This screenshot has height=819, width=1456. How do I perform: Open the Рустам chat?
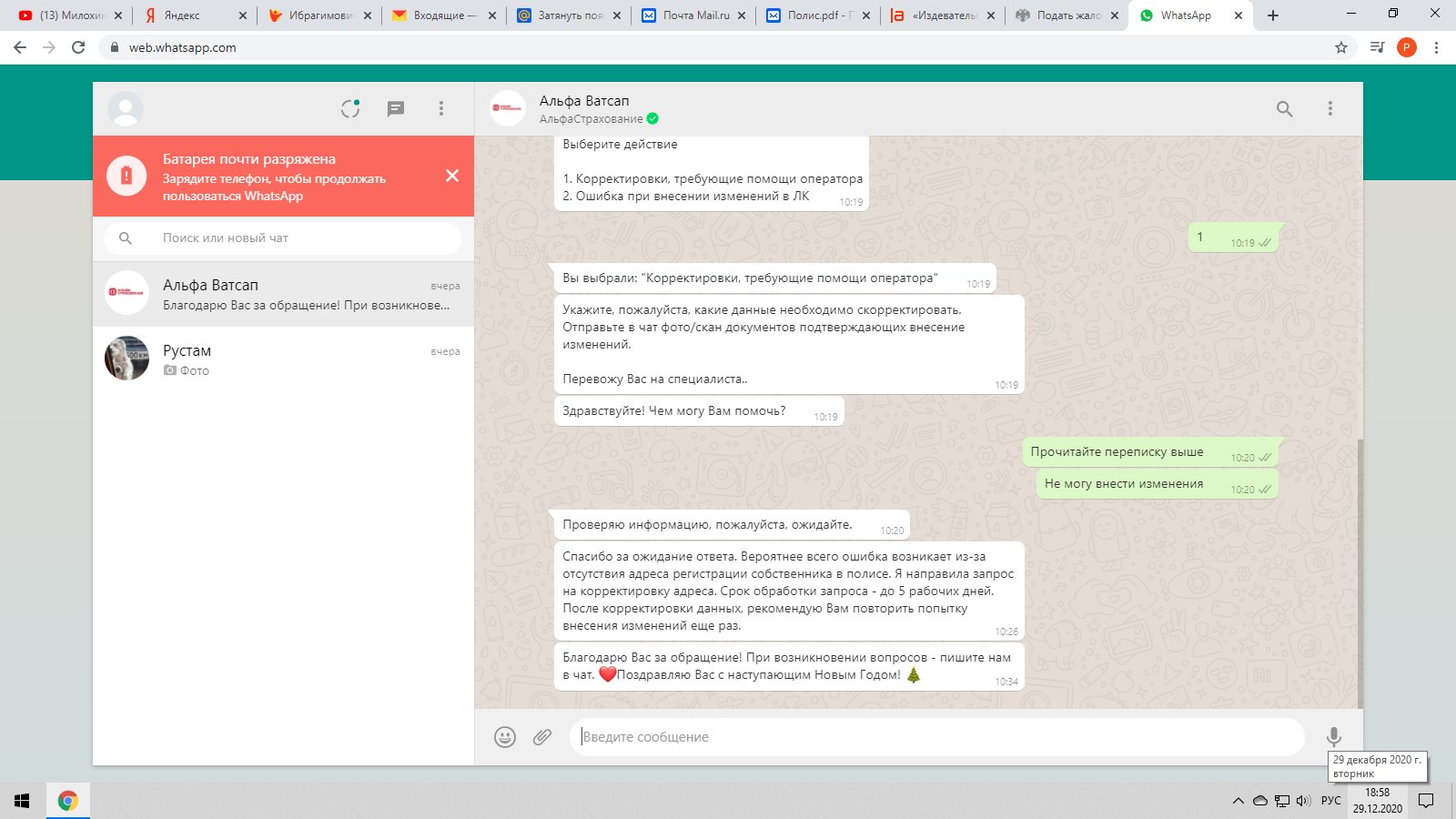(283, 359)
